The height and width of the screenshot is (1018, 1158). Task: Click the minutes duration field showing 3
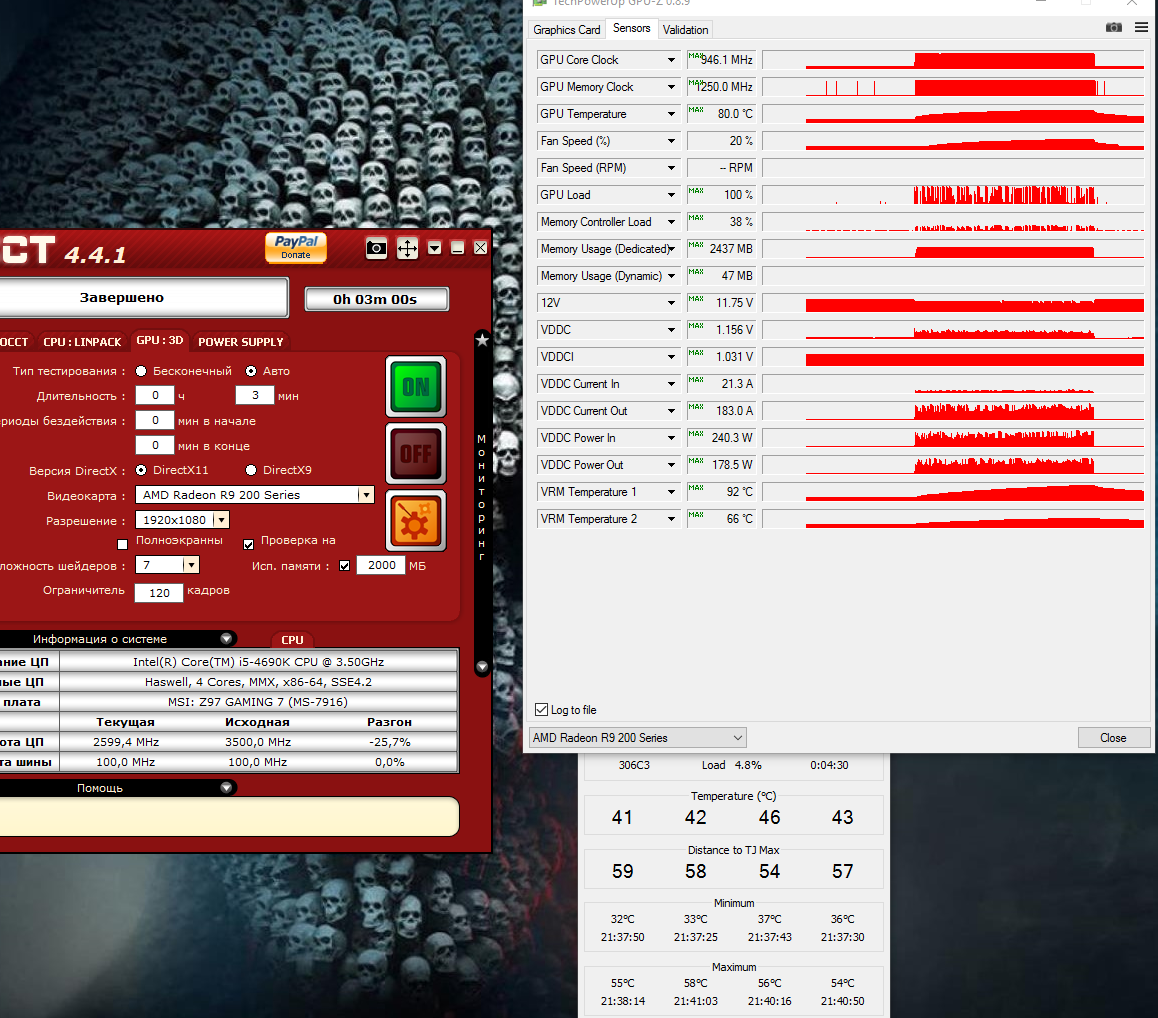click(x=255, y=395)
